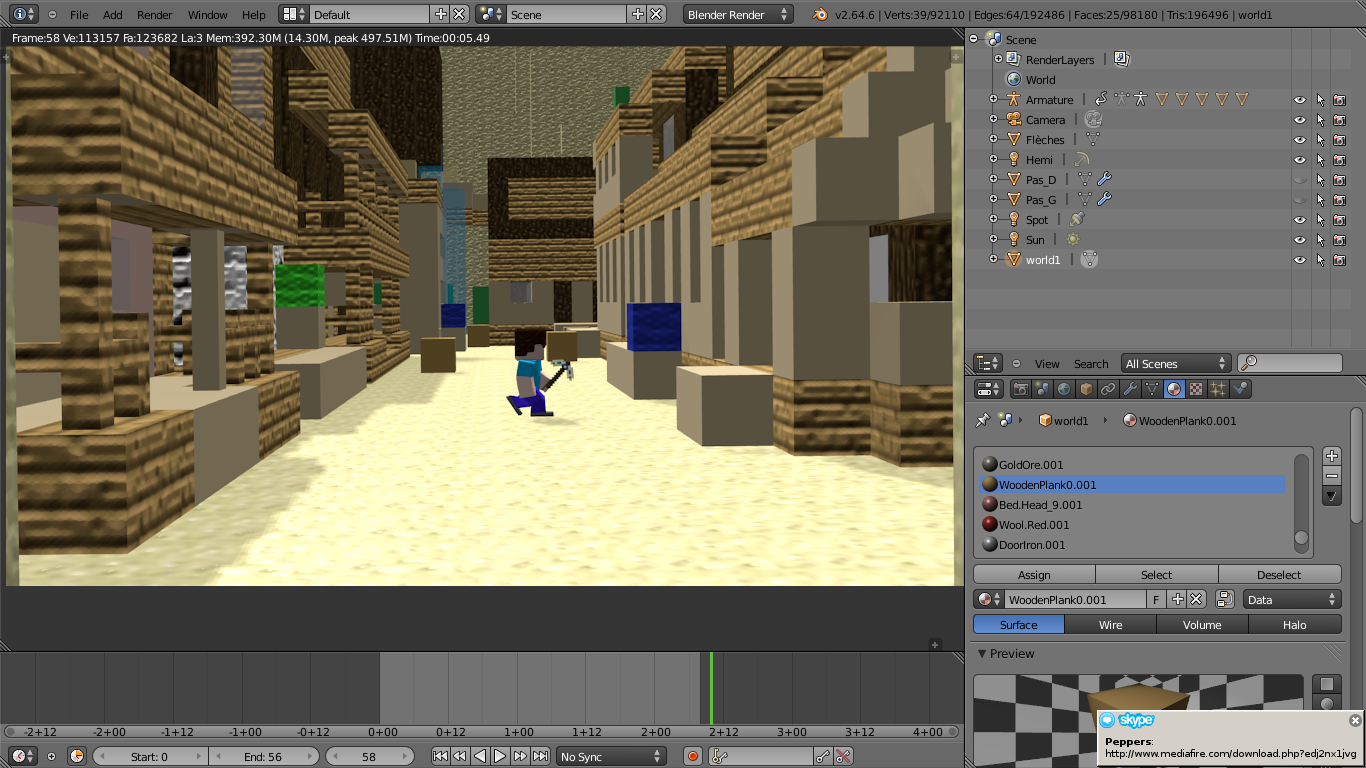Image resolution: width=1366 pixels, height=768 pixels.
Task: Collapse the Preview panel
Action: coord(982,654)
